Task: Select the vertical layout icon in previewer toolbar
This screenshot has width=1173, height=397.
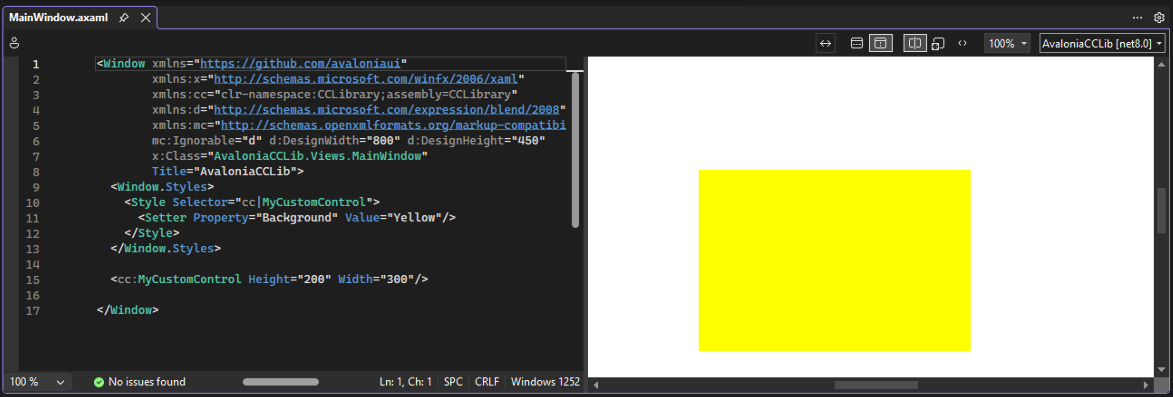Action: pos(880,43)
